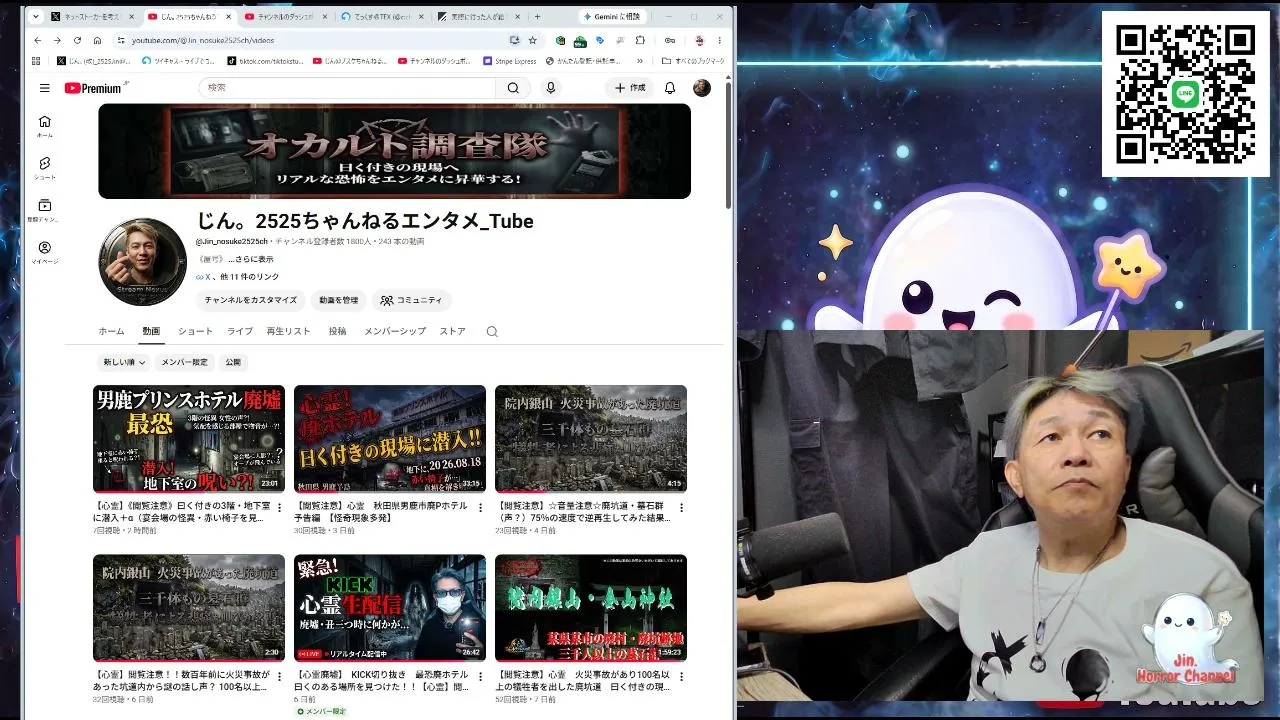Image resolution: width=1280 pixels, height=720 pixels.
Task: Switch to the ライブ channel tab
Action: [239, 331]
